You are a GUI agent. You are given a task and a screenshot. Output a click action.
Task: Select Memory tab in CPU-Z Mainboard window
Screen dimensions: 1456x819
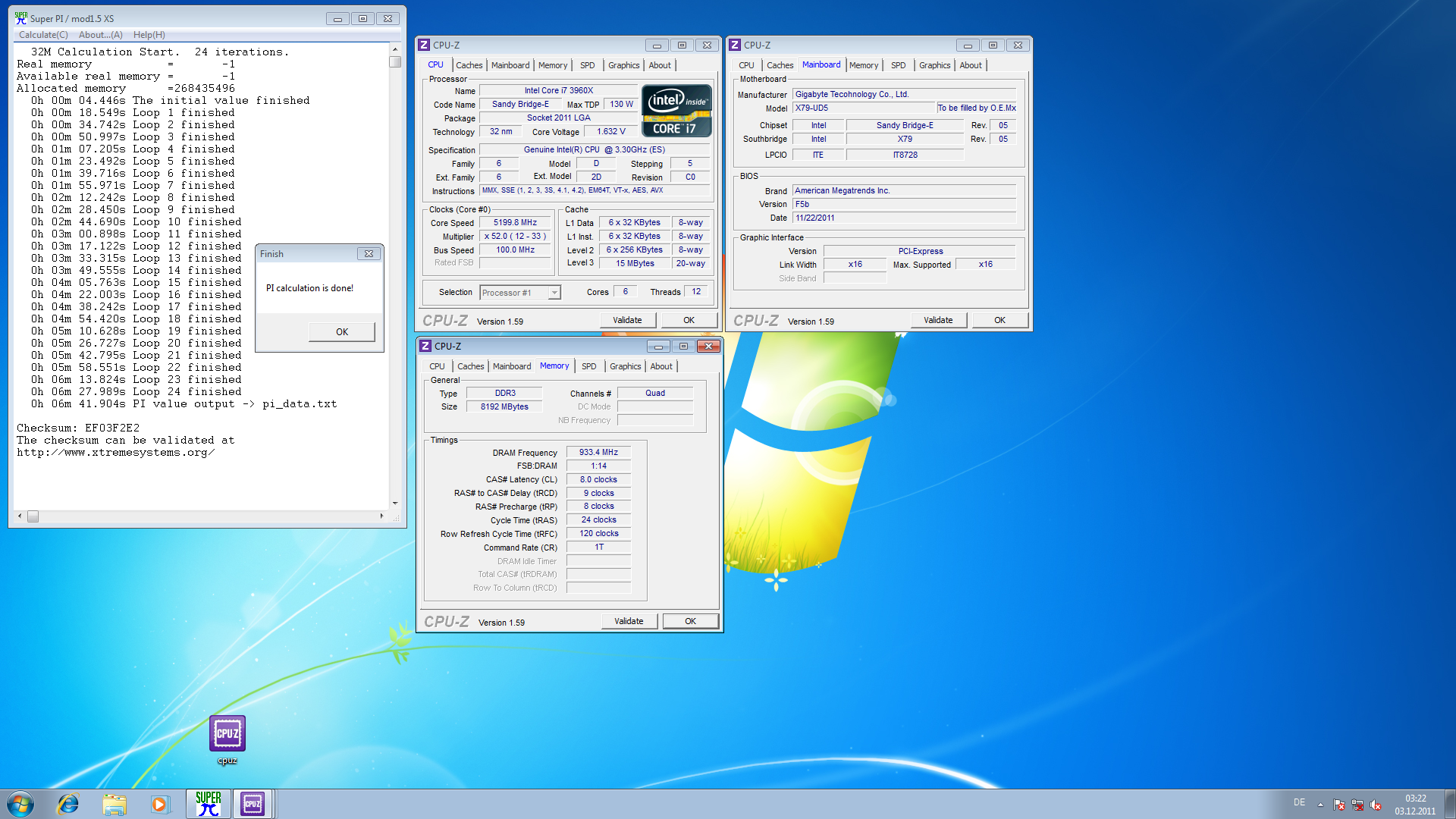(x=864, y=65)
